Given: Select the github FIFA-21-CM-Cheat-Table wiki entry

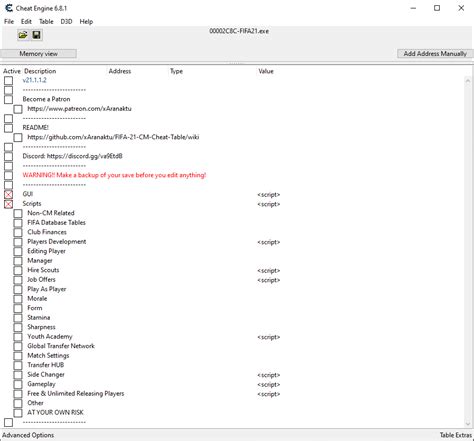Looking at the screenshot, I should pos(113,137).
